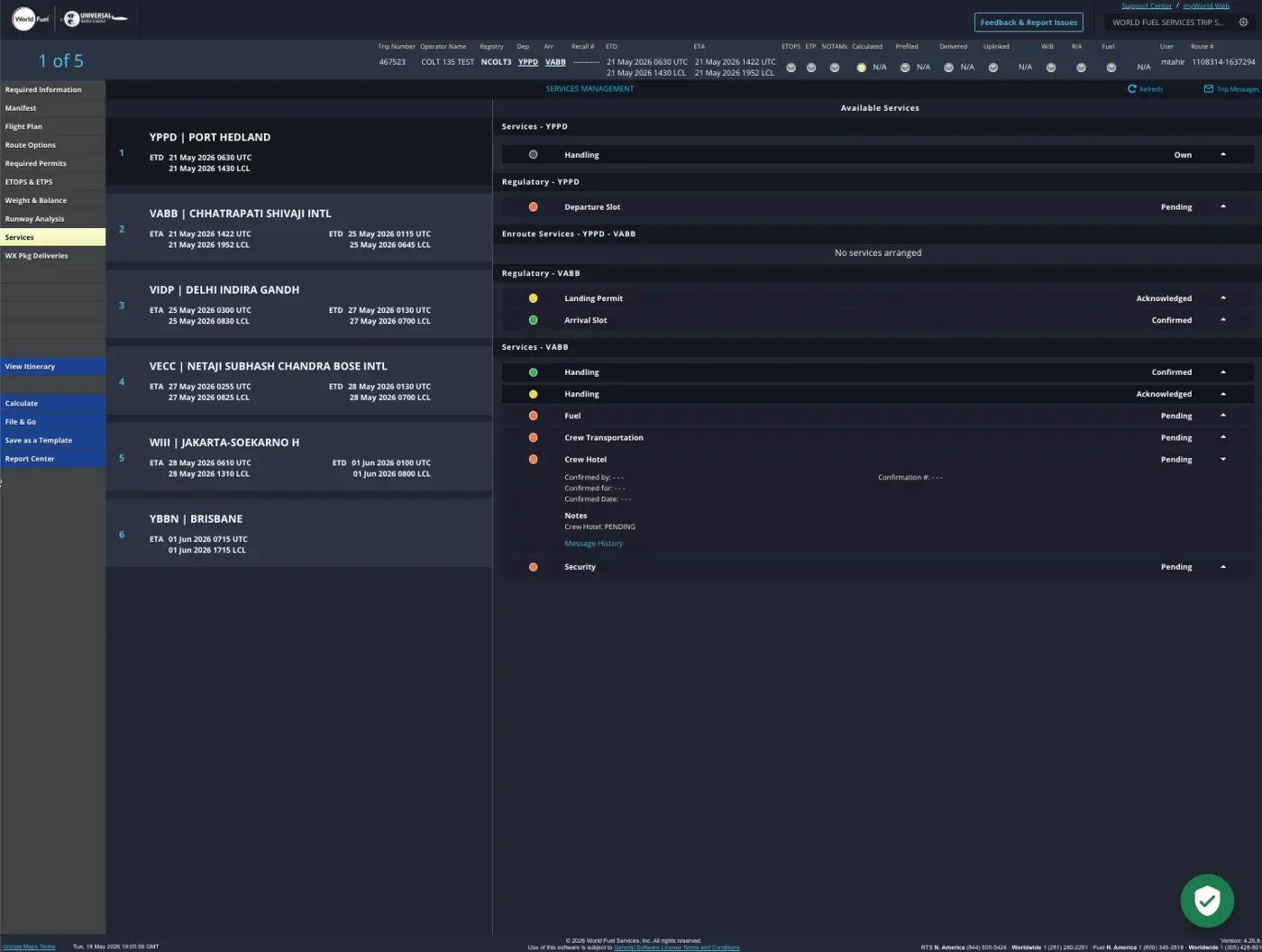Click the File & Go button

(x=52, y=422)
